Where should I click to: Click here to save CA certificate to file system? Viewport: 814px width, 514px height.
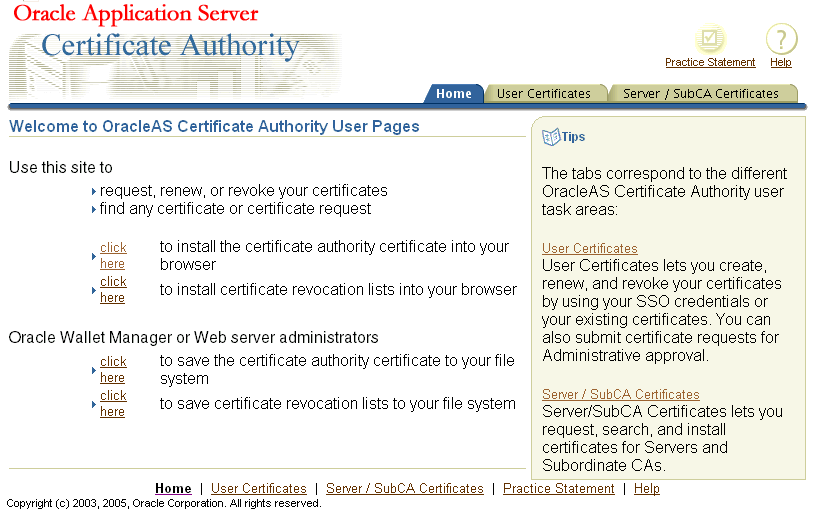pos(113,370)
